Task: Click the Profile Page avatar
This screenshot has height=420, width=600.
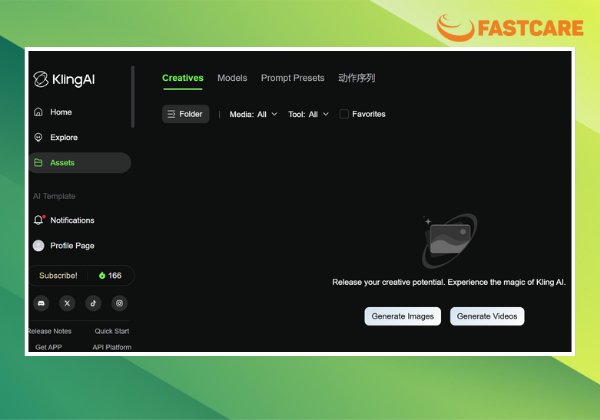Action: 38,246
